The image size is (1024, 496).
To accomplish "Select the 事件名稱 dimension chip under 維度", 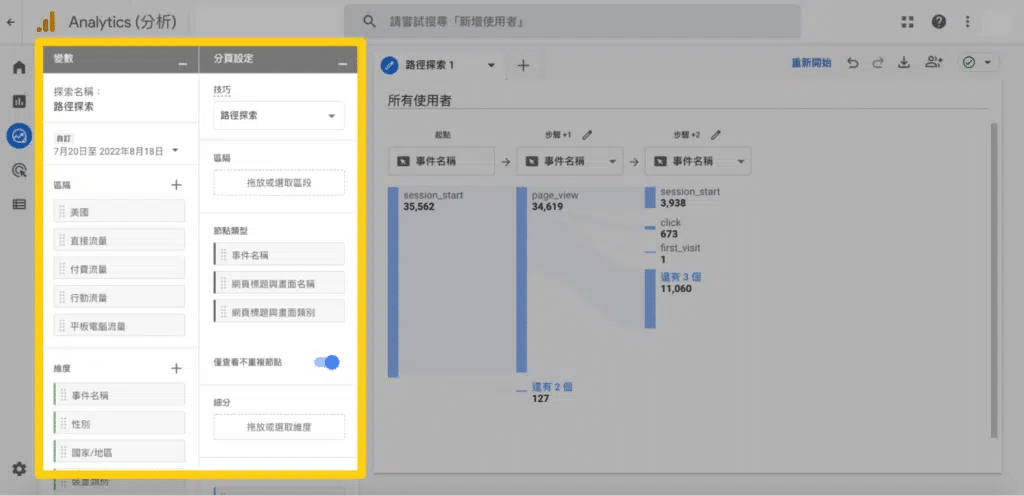I will coord(119,395).
